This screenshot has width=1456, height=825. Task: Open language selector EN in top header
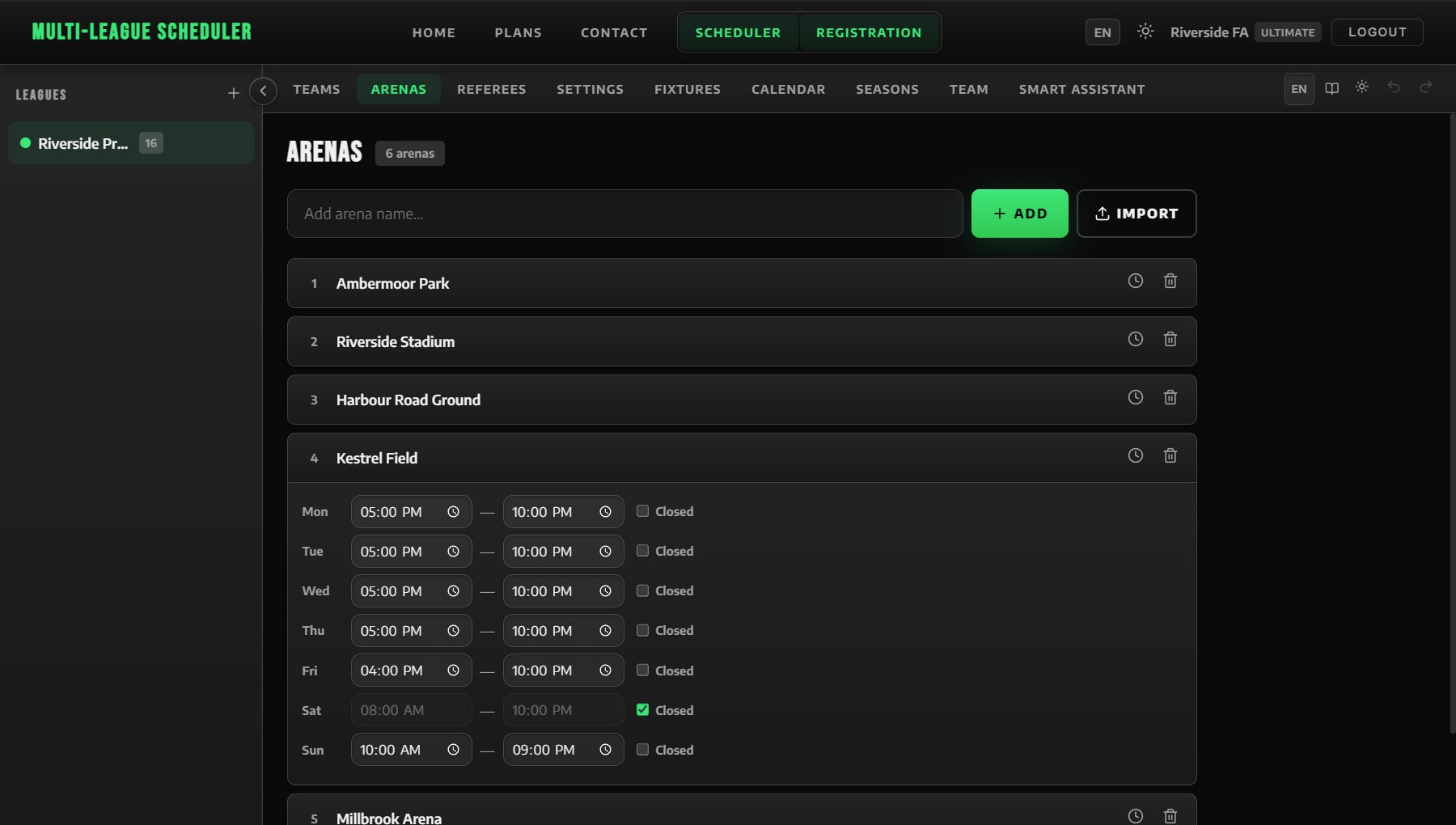[x=1103, y=32]
